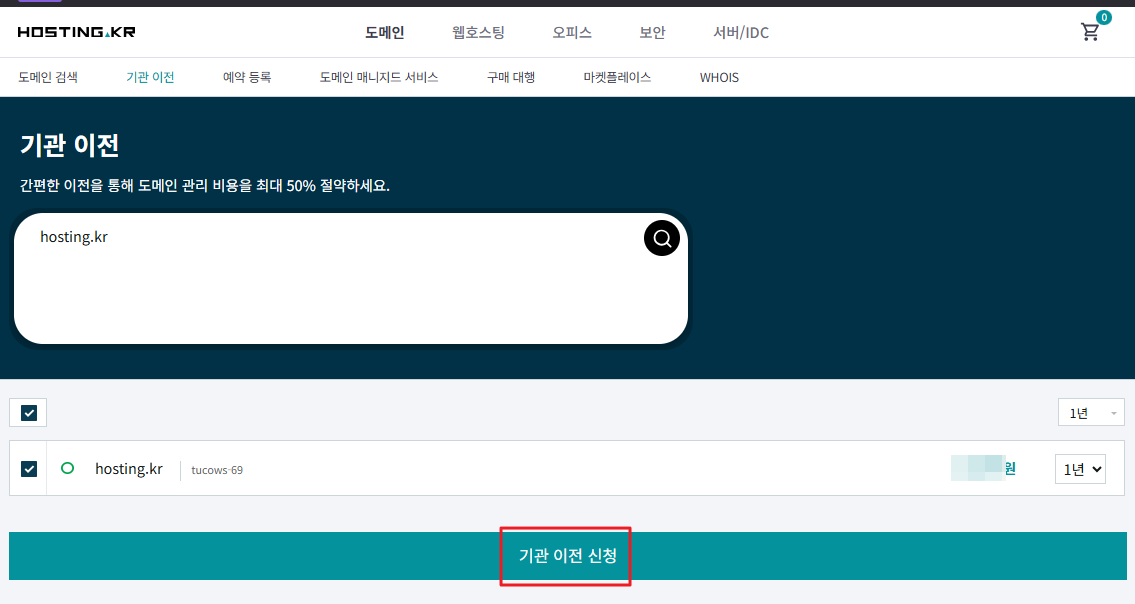Open the WHOIS lookup link
The width and height of the screenshot is (1135, 604).
point(719,77)
